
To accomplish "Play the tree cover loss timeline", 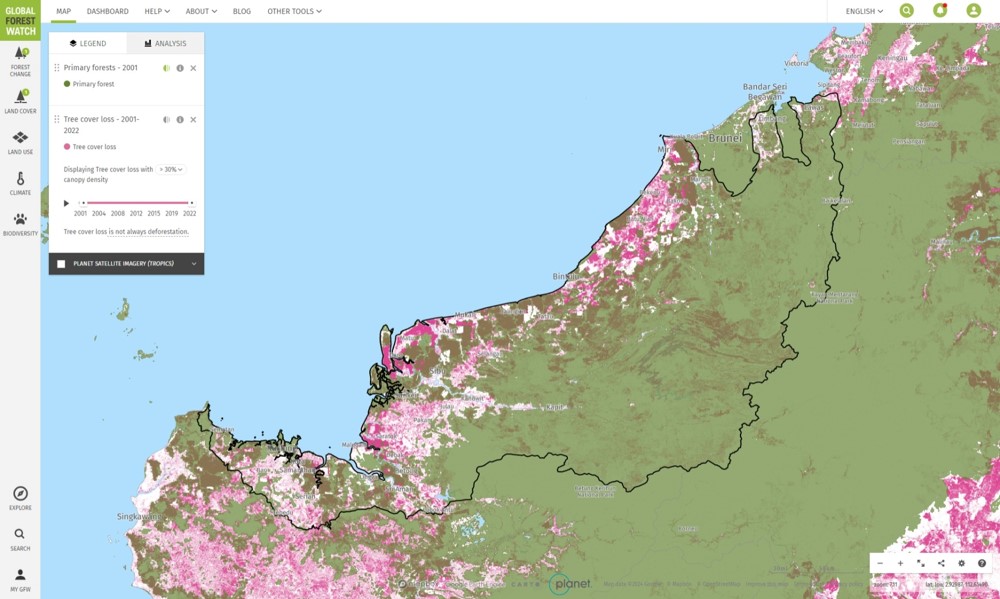I will (x=67, y=203).
